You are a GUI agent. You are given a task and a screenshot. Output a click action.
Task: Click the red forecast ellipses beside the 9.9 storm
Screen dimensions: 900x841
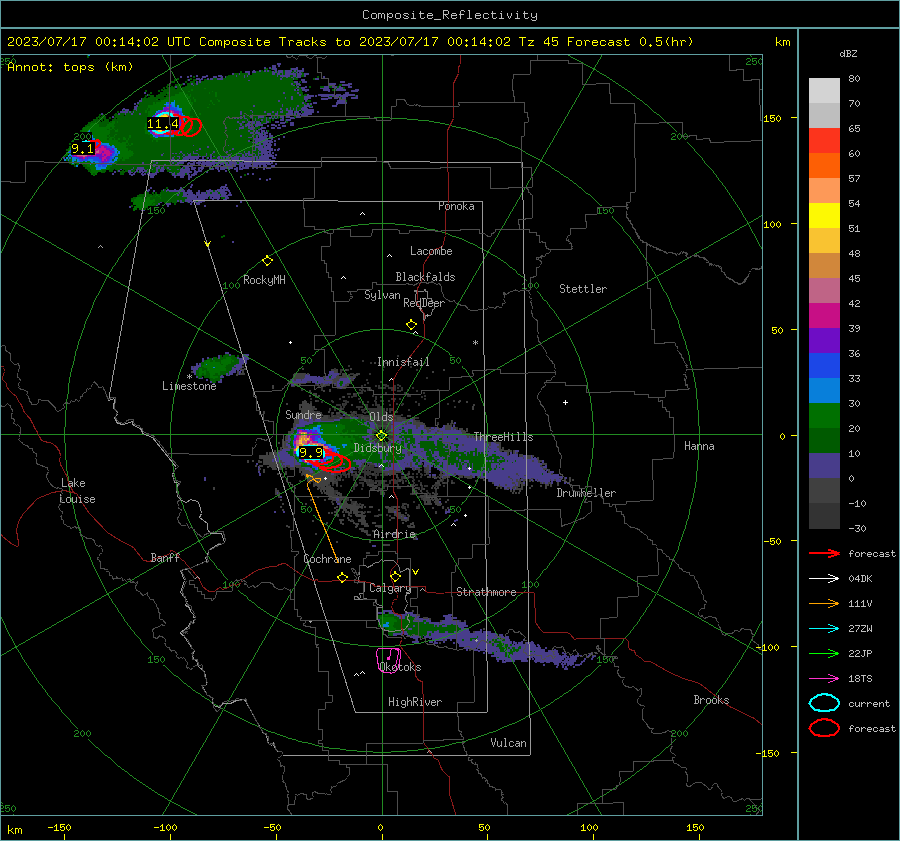(336, 461)
